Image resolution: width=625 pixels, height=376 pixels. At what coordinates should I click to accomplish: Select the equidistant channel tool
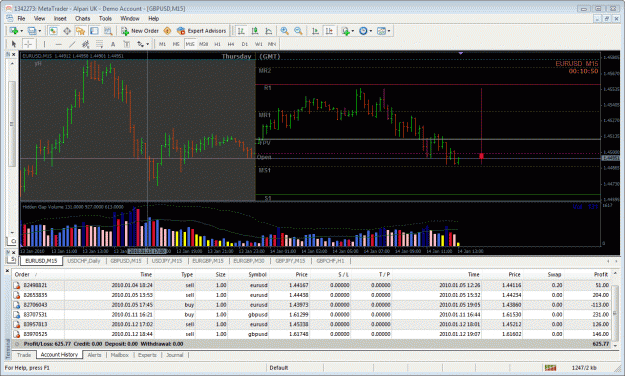85,44
